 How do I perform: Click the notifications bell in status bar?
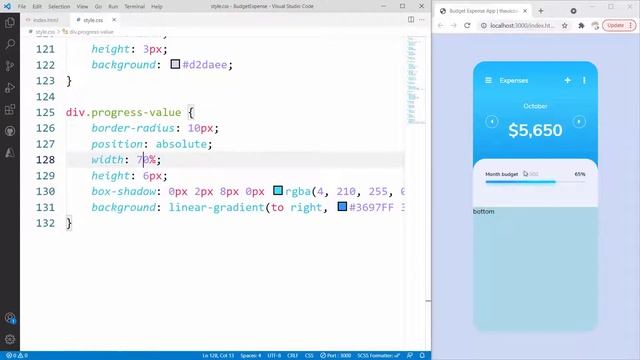[422, 356]
